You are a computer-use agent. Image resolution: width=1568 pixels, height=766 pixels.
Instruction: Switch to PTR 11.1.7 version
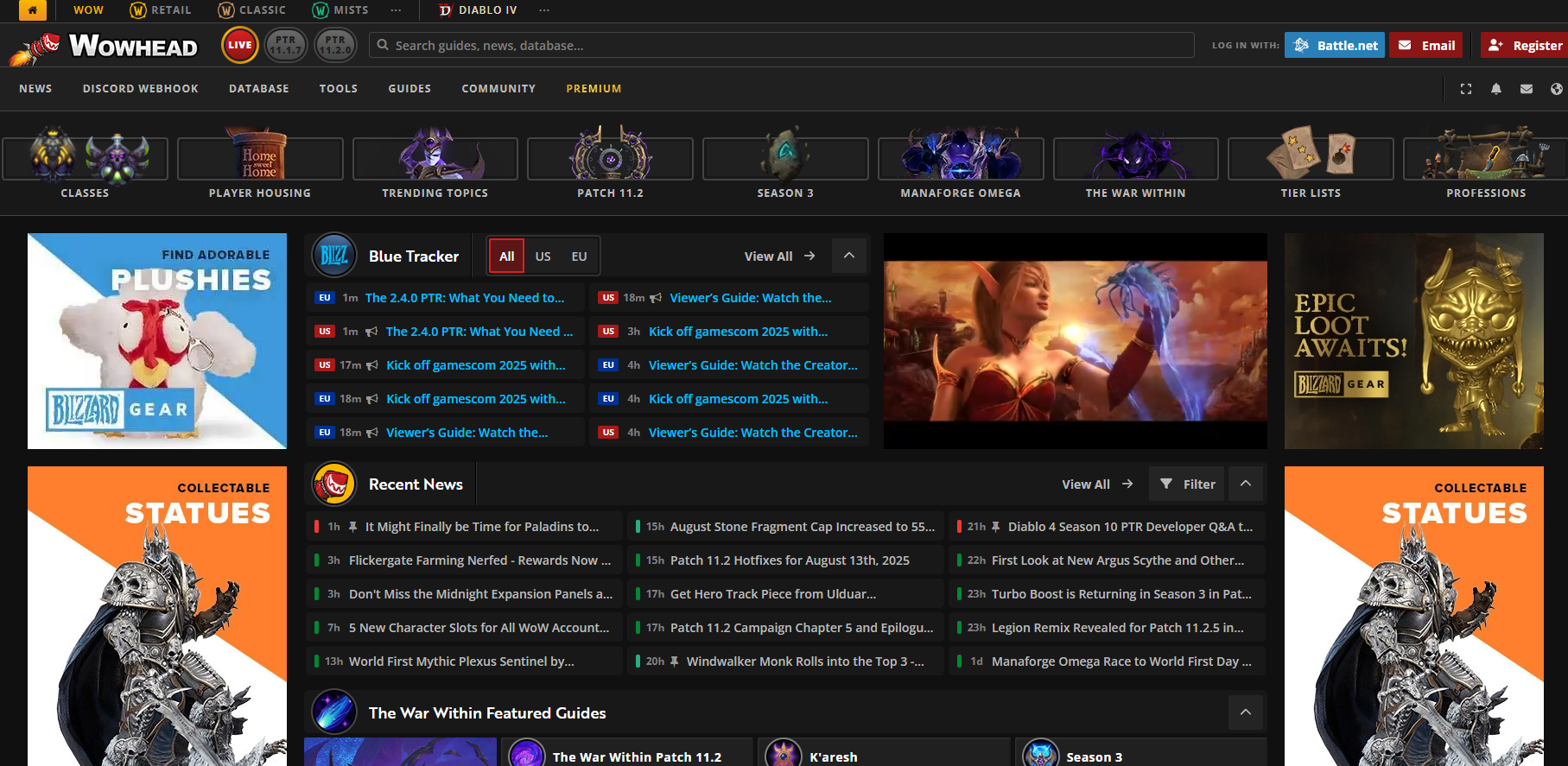click(x=285, y=45)
